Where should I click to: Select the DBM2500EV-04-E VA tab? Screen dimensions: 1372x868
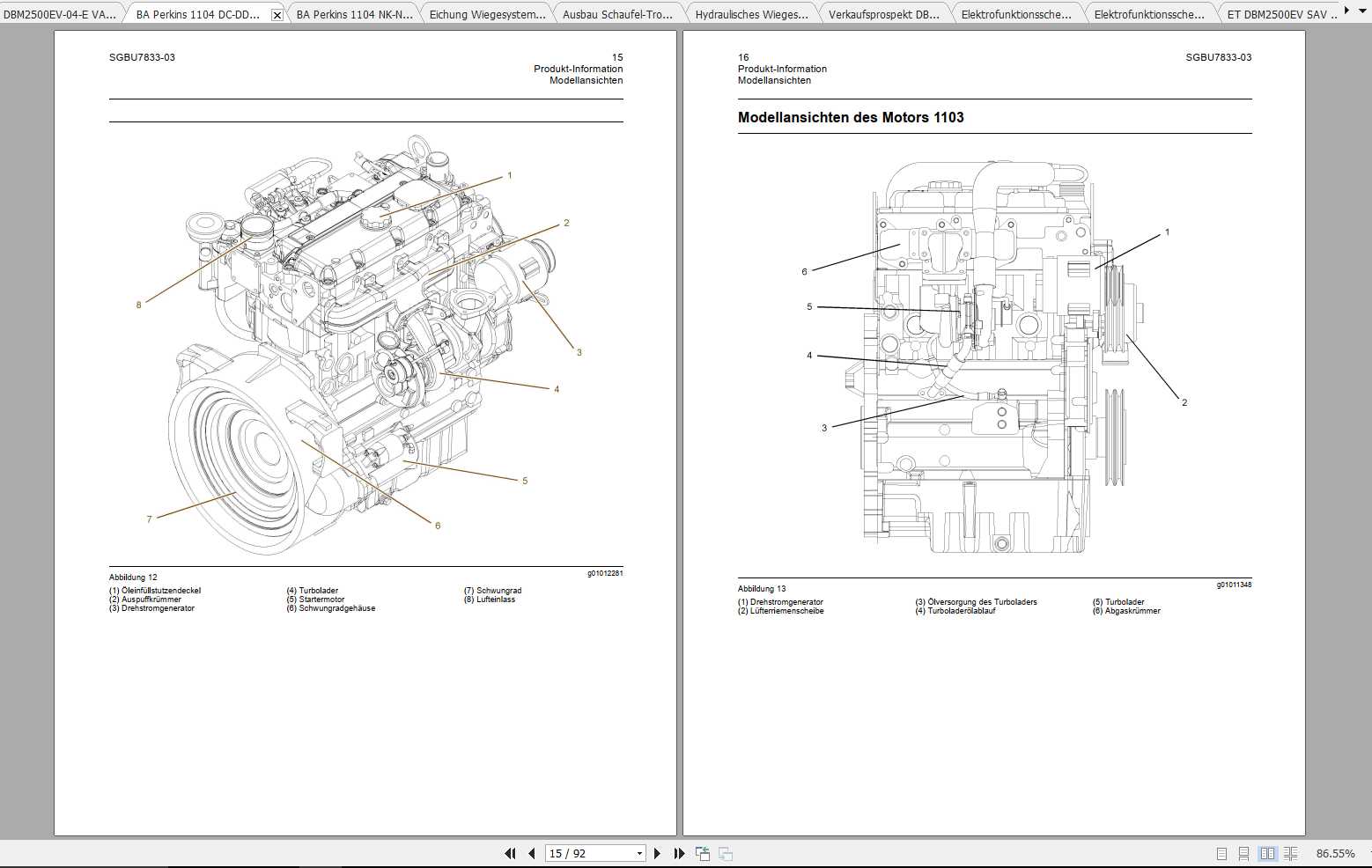60,14
